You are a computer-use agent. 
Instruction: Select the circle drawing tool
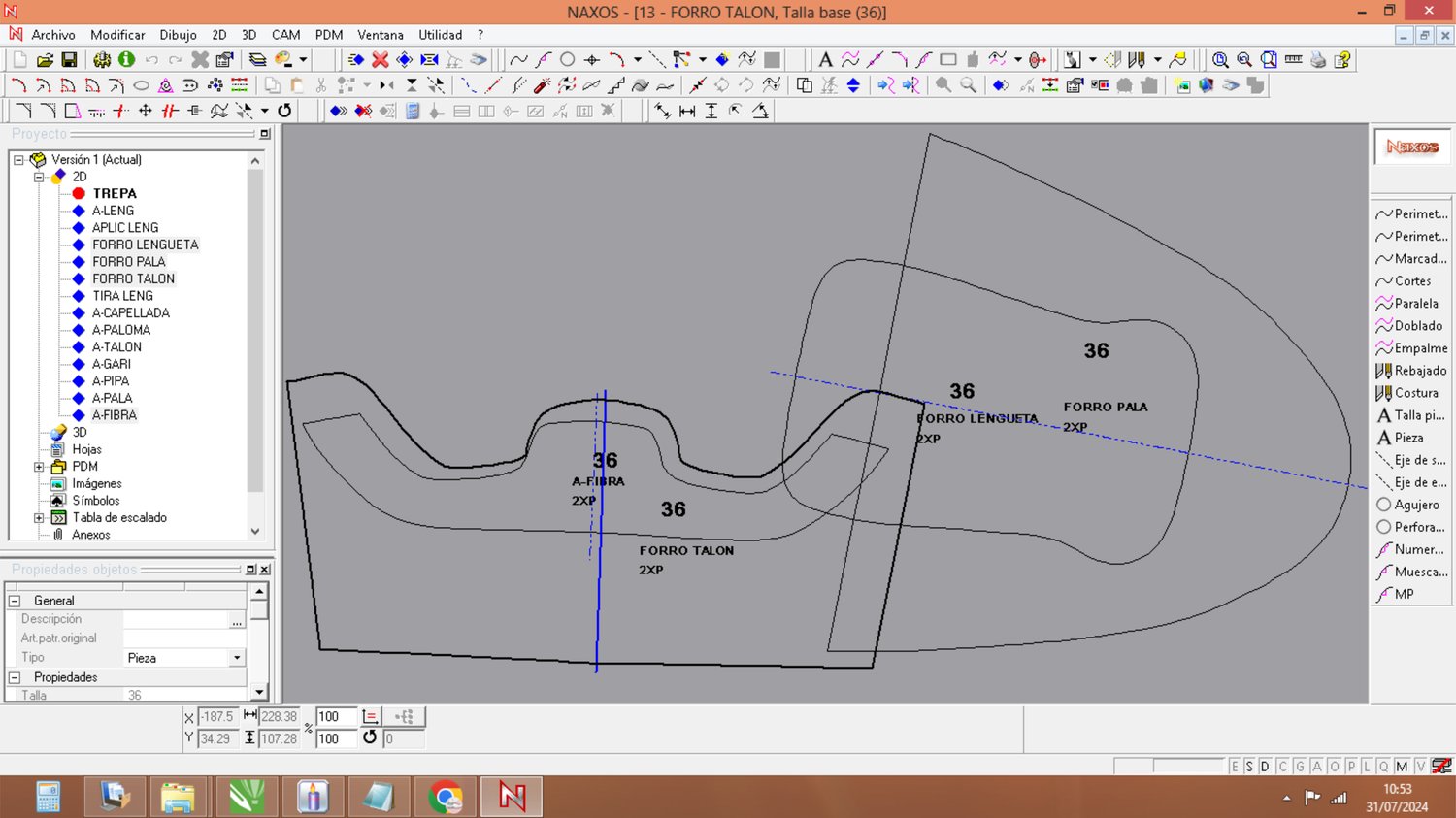point(568,60)
